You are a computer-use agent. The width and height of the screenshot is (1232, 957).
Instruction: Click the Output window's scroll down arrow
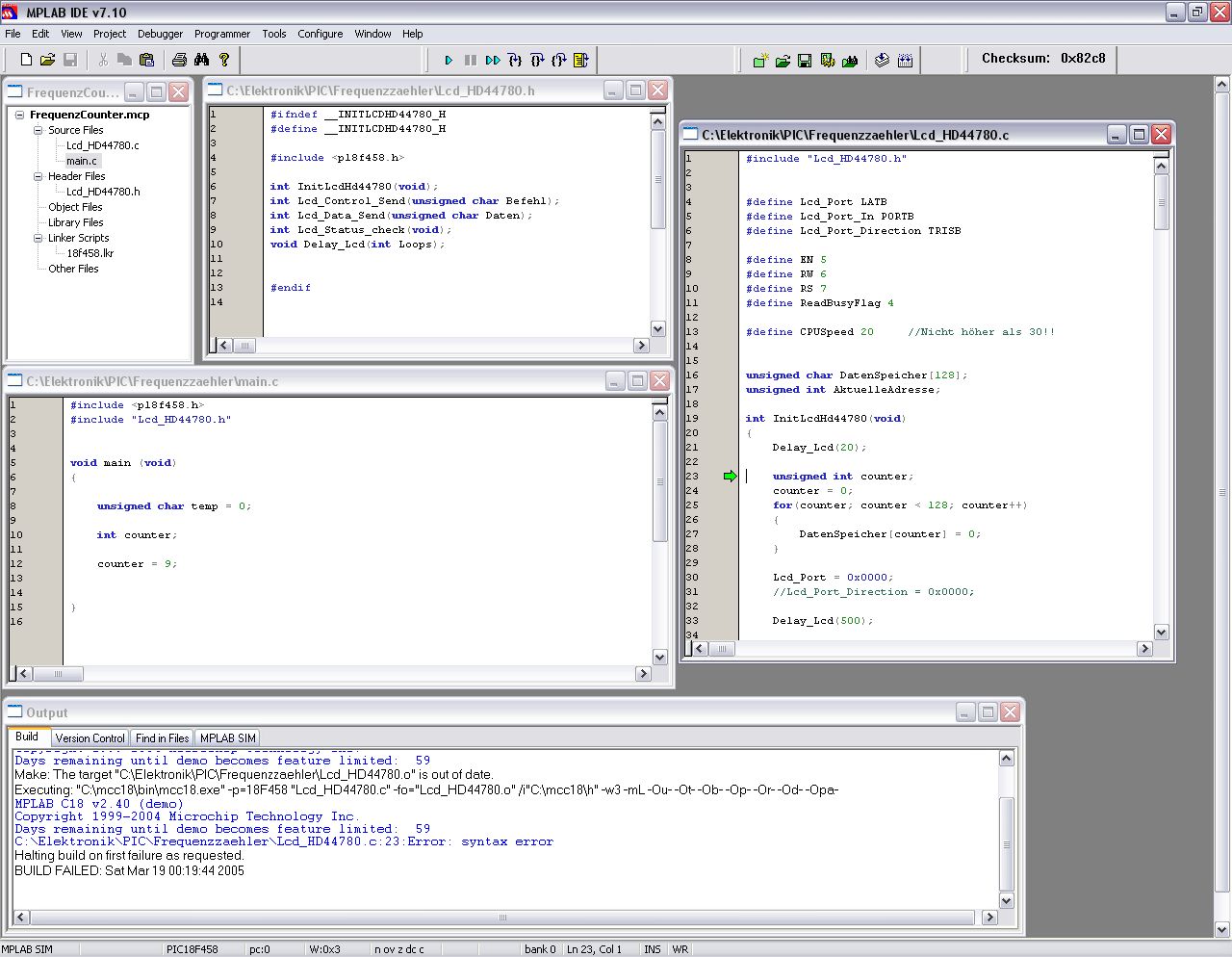(x=1006, y=901)
